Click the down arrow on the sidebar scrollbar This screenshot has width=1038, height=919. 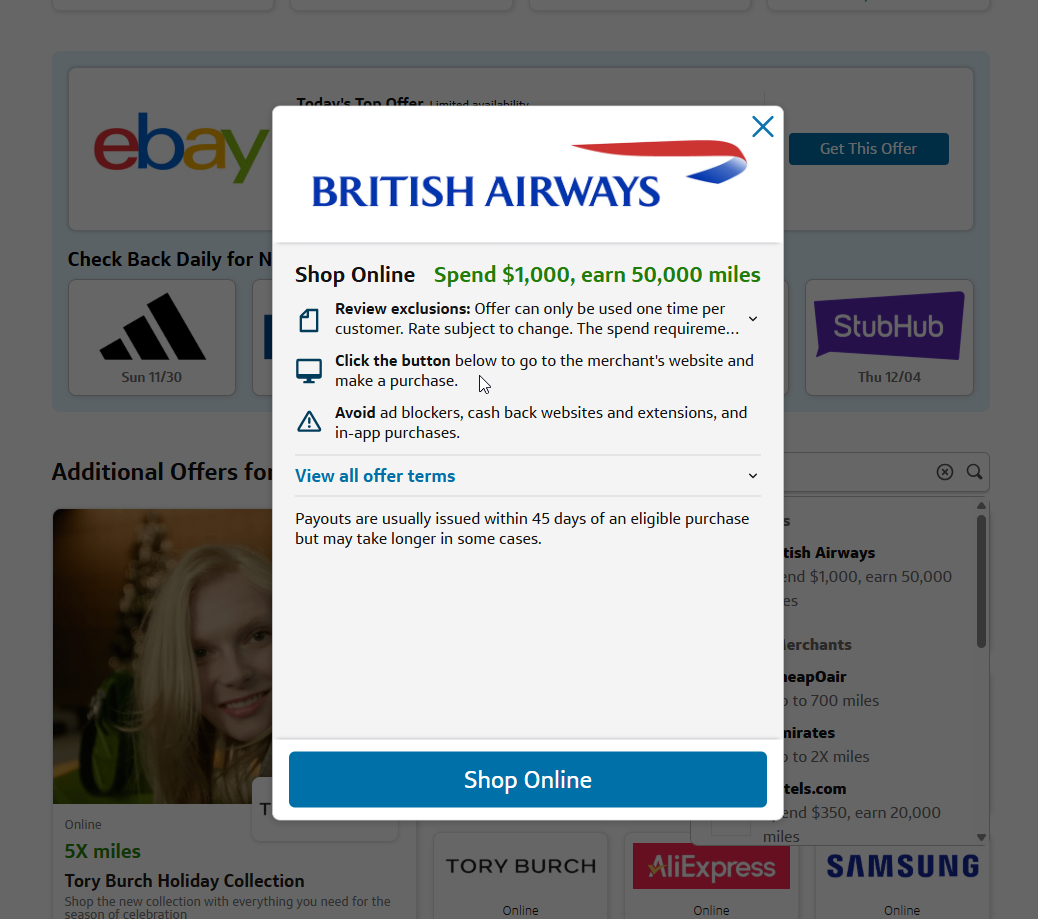981,835
